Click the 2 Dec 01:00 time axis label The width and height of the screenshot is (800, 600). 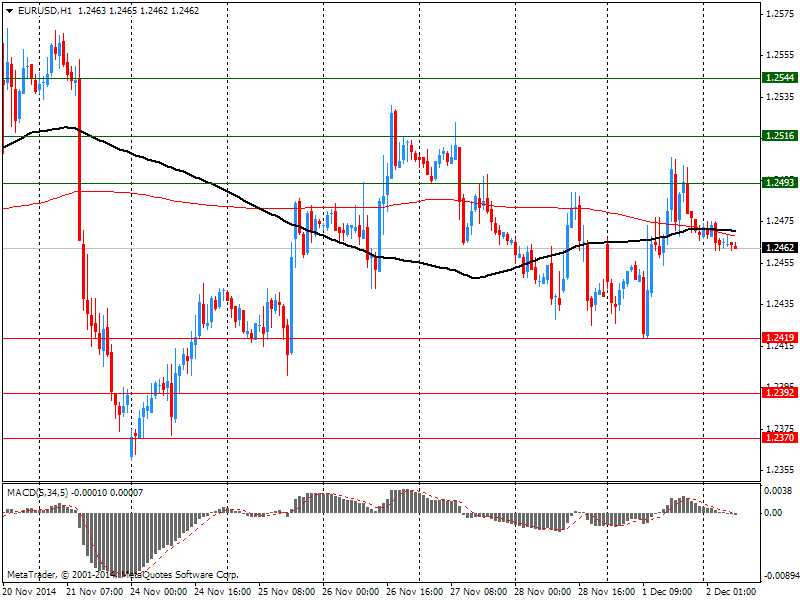coord(731,592)
